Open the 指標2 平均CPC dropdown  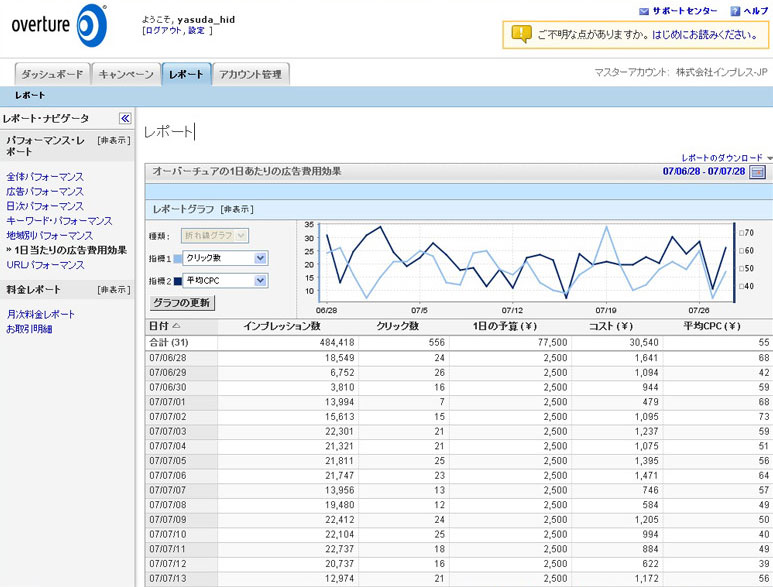tap(260, 282)
